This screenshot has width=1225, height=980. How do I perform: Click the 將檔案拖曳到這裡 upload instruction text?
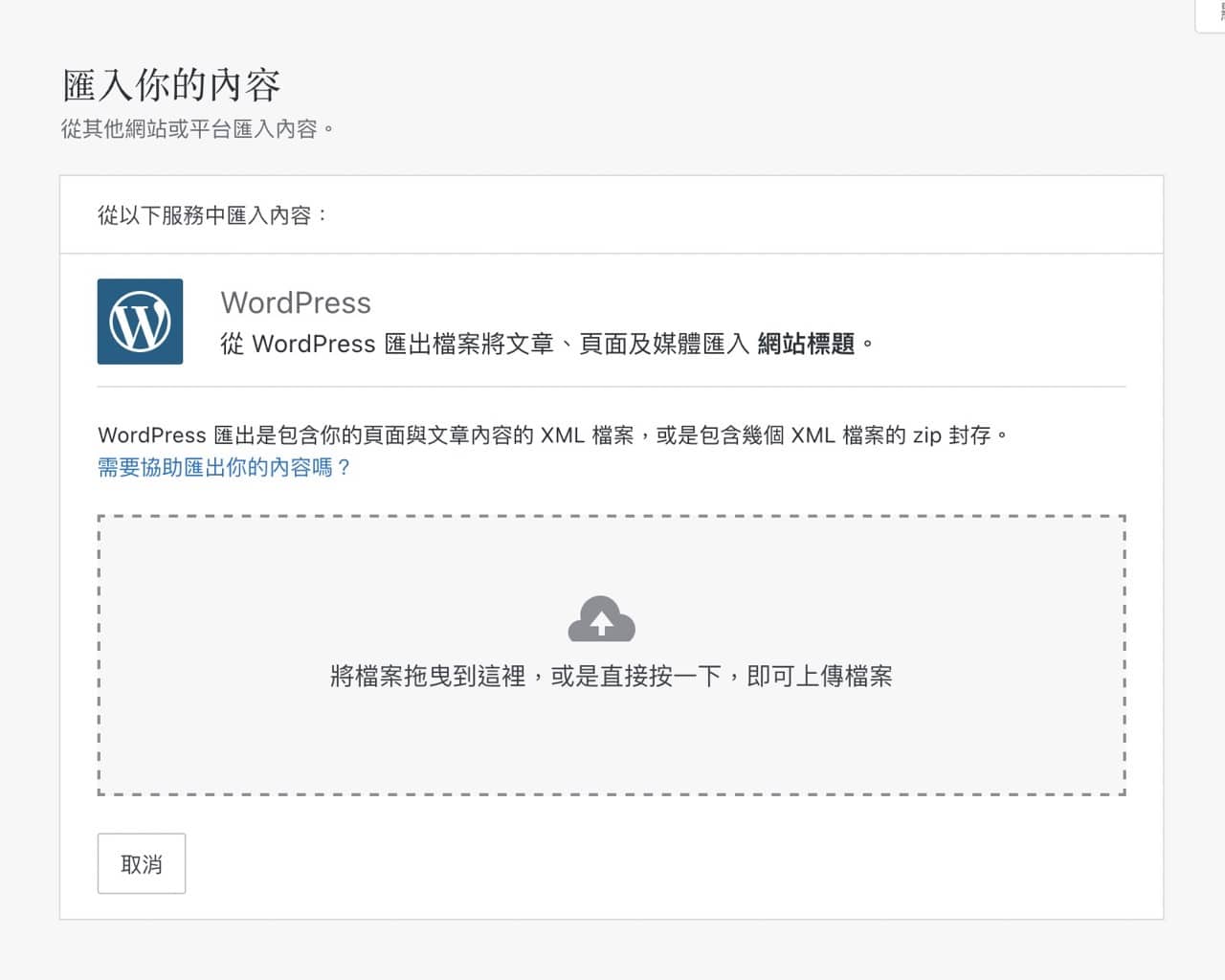click(x=612, y=677)
